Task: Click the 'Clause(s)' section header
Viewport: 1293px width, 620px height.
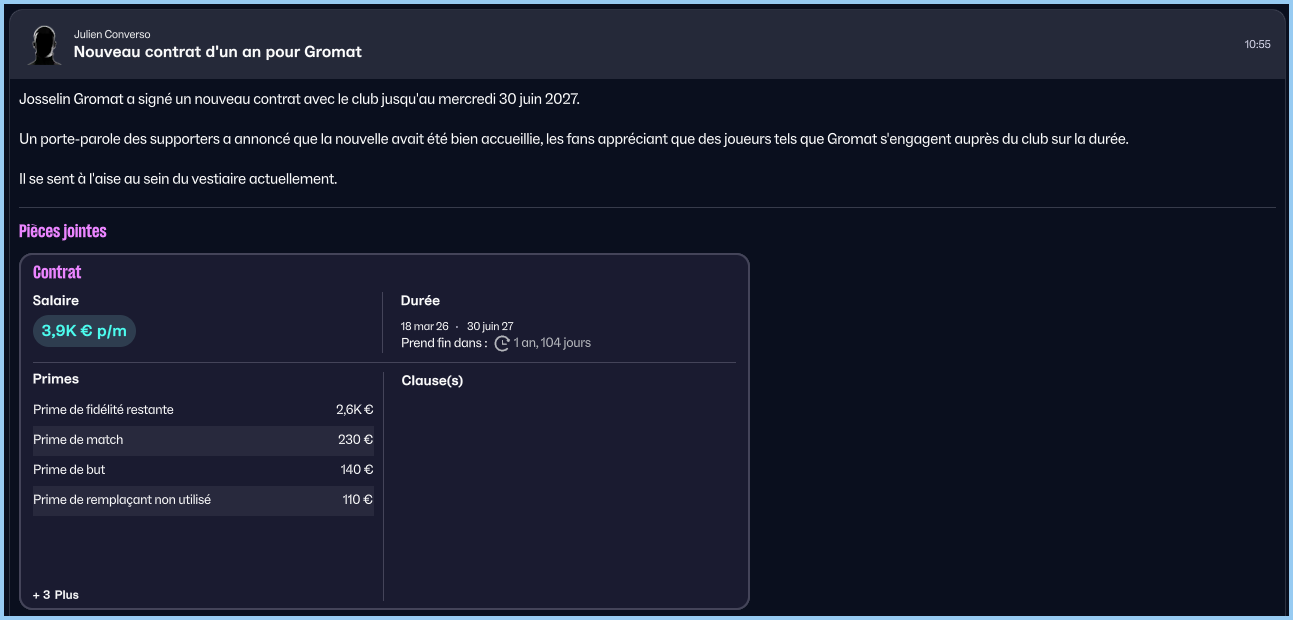Action: point(432,380)
